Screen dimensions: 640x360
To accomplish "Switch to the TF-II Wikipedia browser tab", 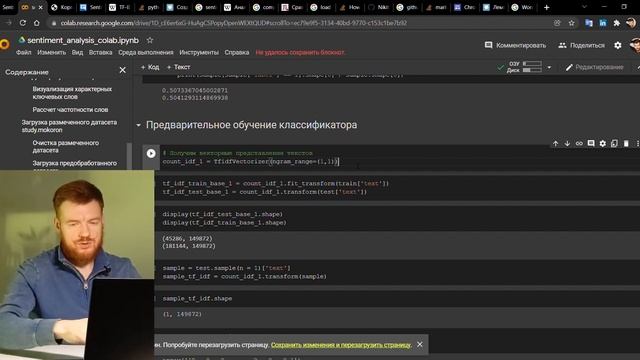I will pyautogui.click(x=120, y=7).
